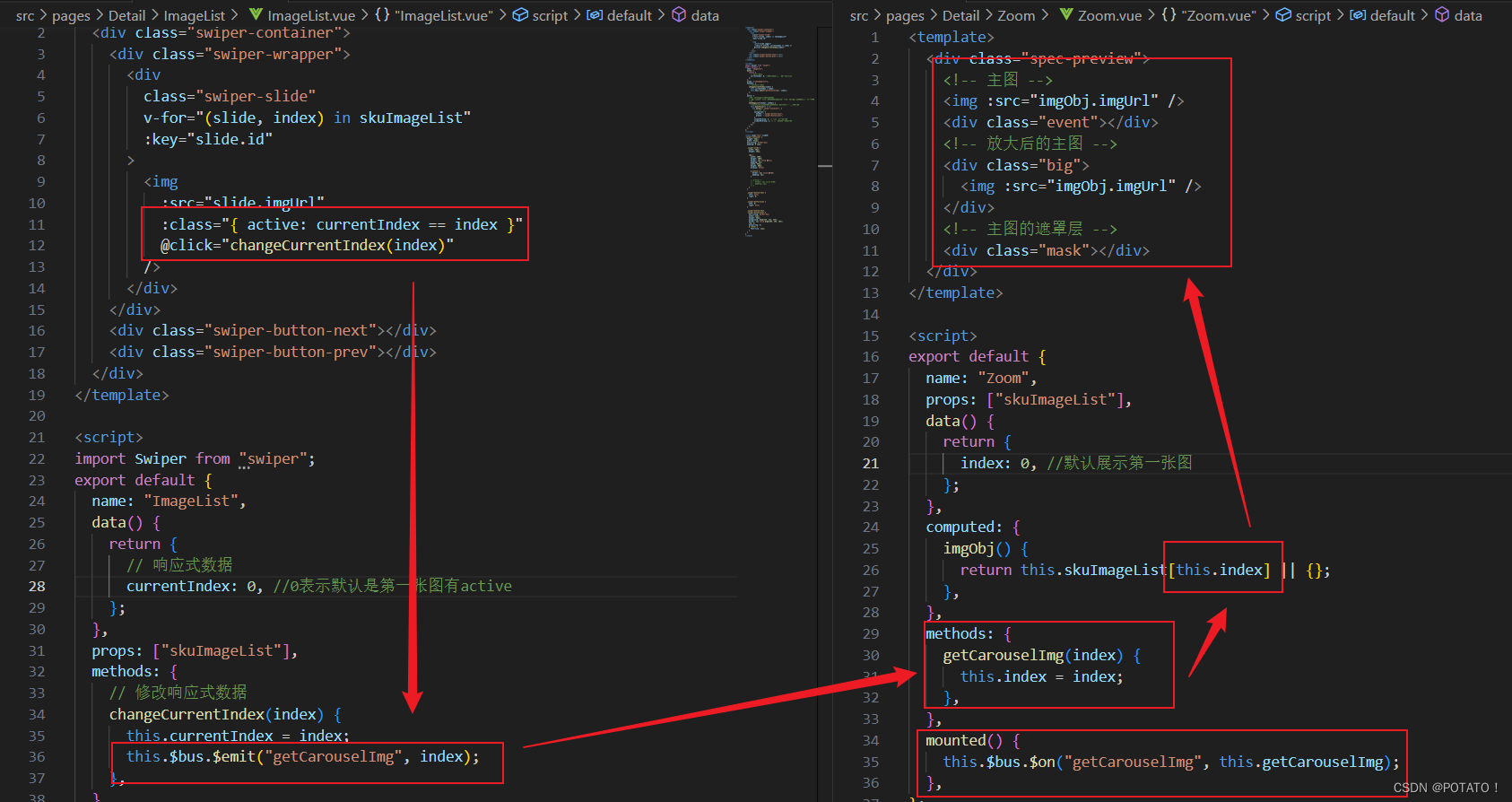This screenshot has width=1512, height=802.
Task: Click the src breadcrumb in right pane
Action: (x=859, y=15)
